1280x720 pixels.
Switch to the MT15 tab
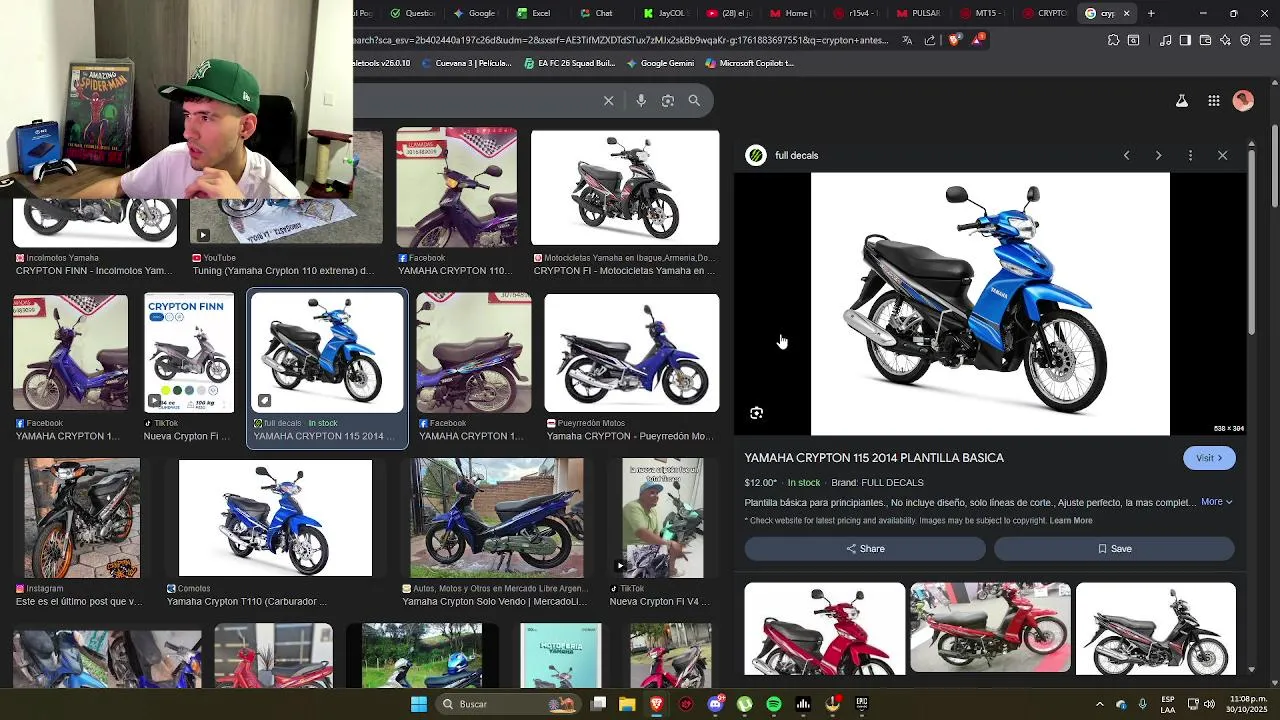pyautogui.click(x=981, y=13)
